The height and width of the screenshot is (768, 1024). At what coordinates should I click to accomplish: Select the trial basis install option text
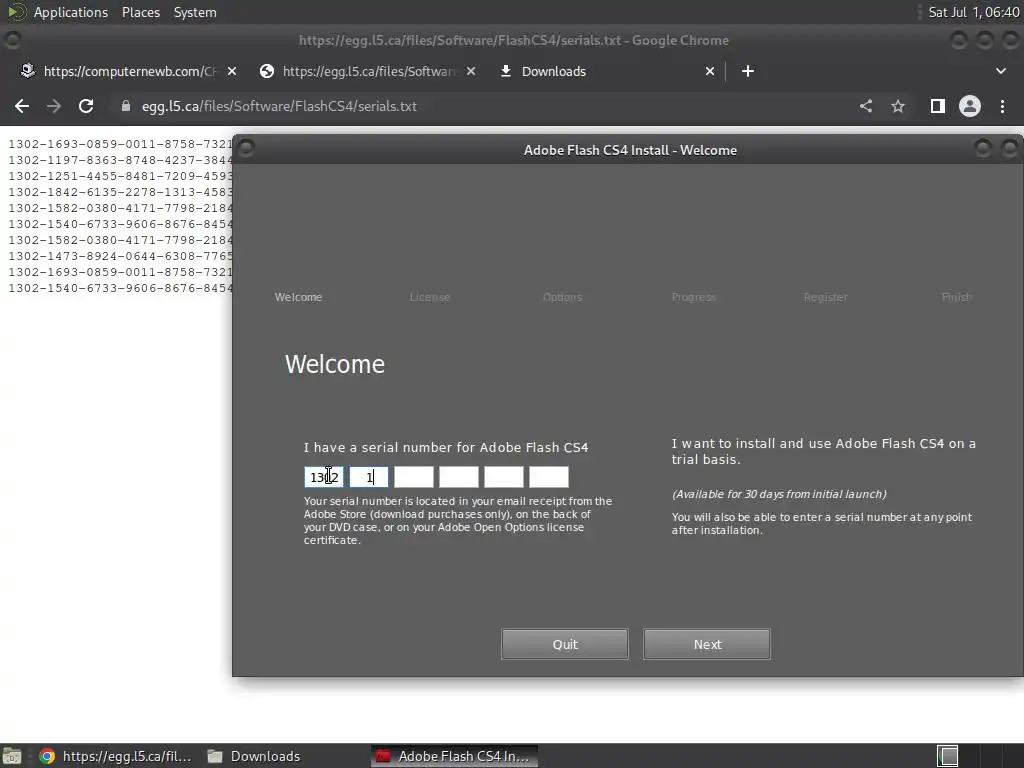824,451
